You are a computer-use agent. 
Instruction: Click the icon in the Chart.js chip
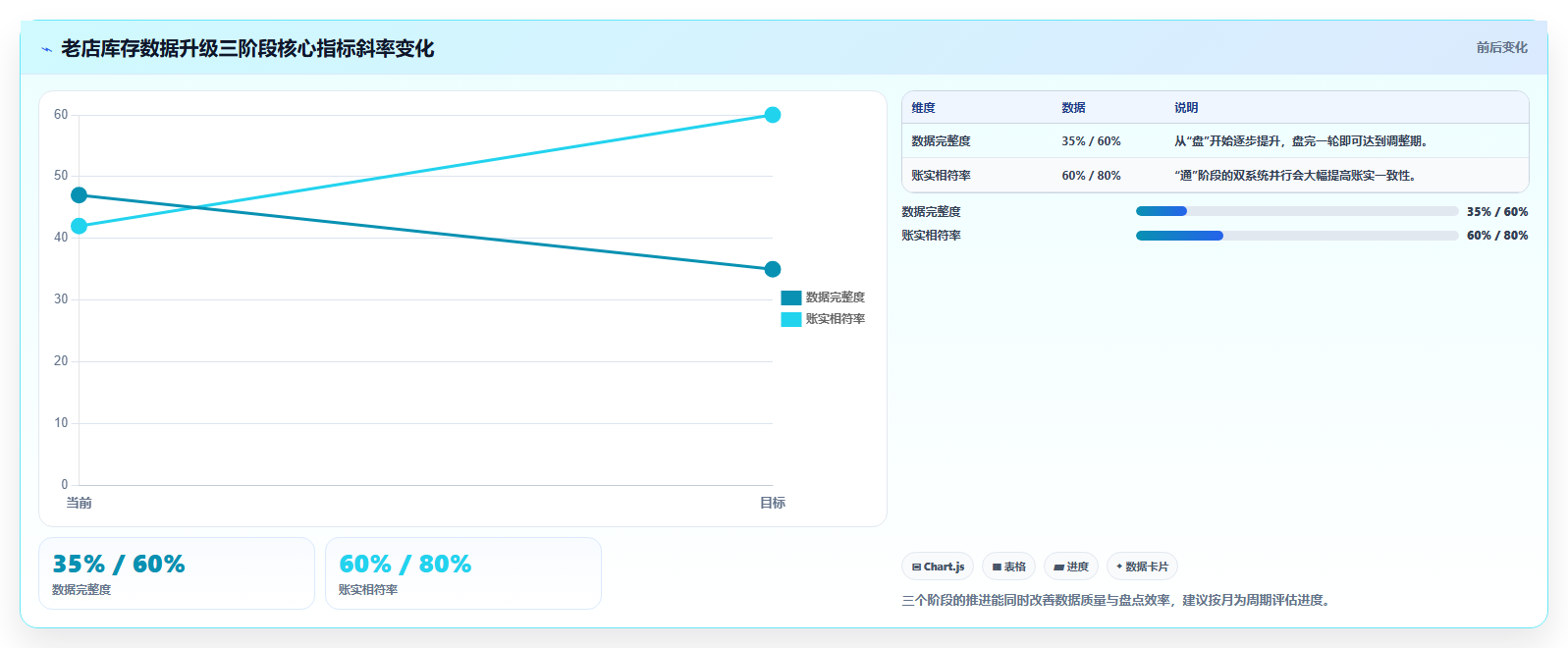916,567
